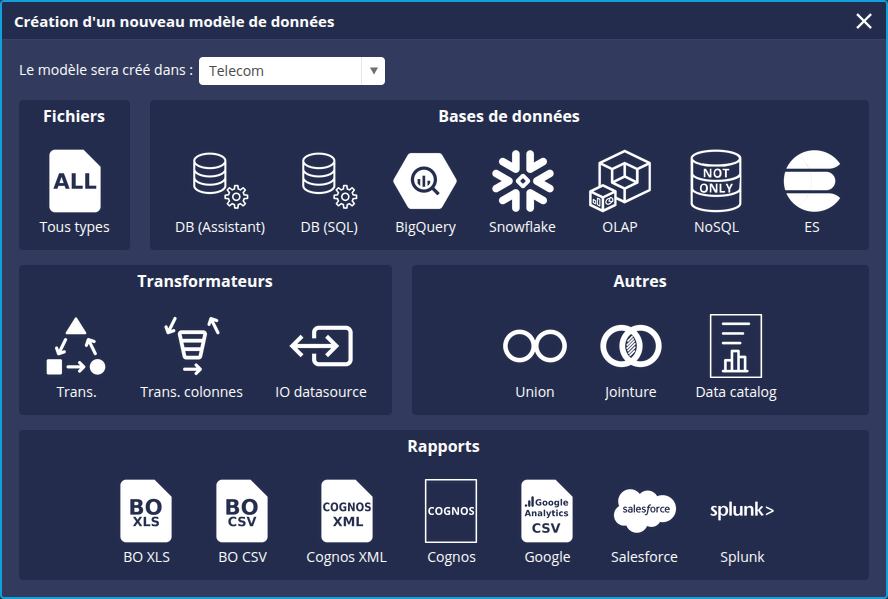Open the Telecom project dropdown
This screenshot has width=888, height=599.
coord(292,71)
